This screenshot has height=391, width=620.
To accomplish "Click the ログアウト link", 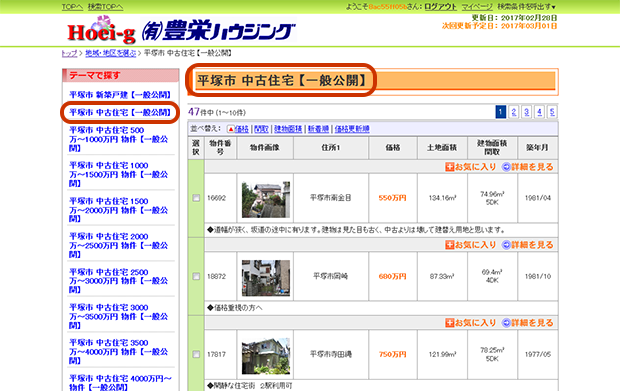I will pos(440,7).
